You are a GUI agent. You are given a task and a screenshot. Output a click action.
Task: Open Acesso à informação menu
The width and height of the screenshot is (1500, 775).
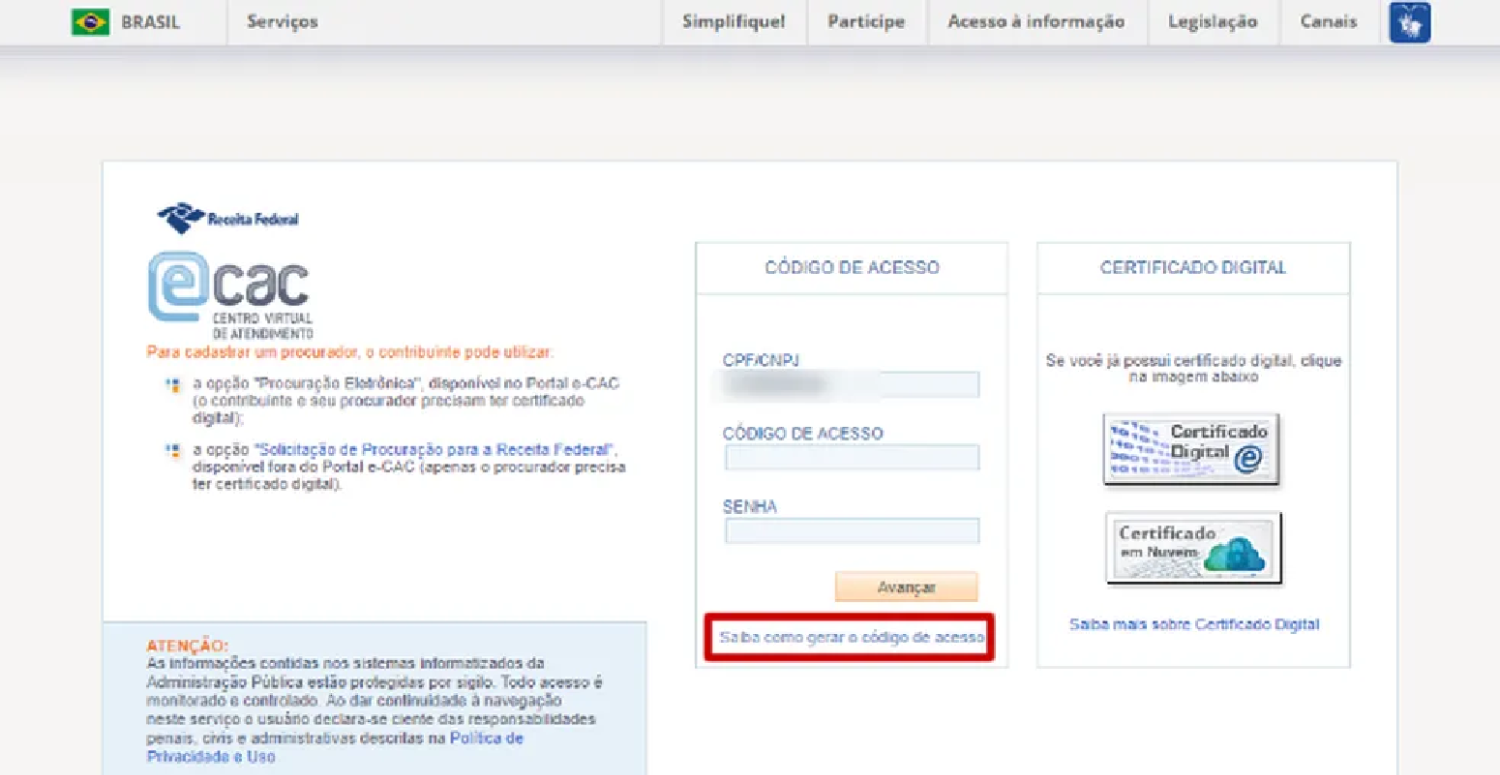pos(1036,22)
